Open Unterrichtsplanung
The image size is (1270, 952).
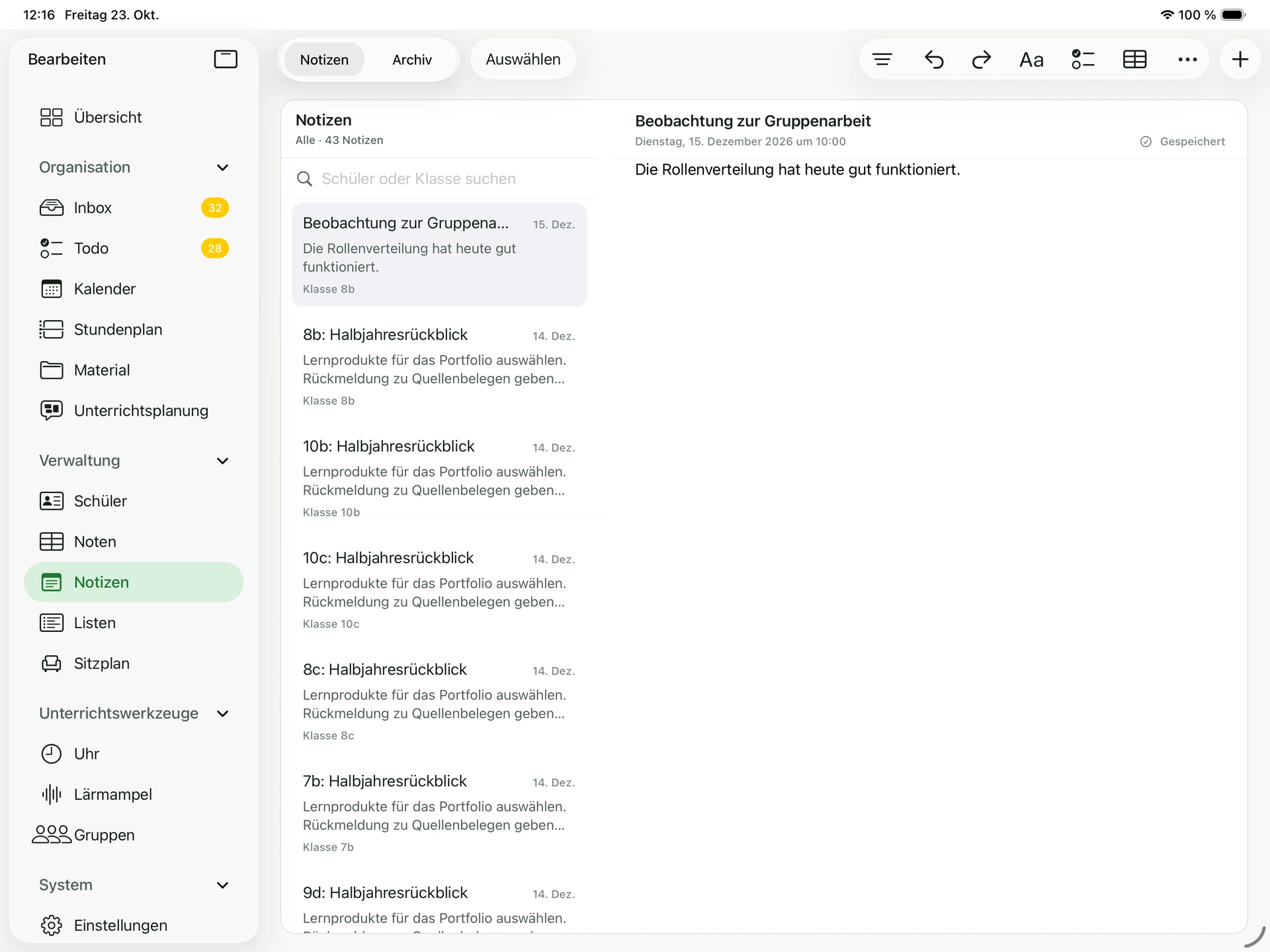(x=134, y=411)
